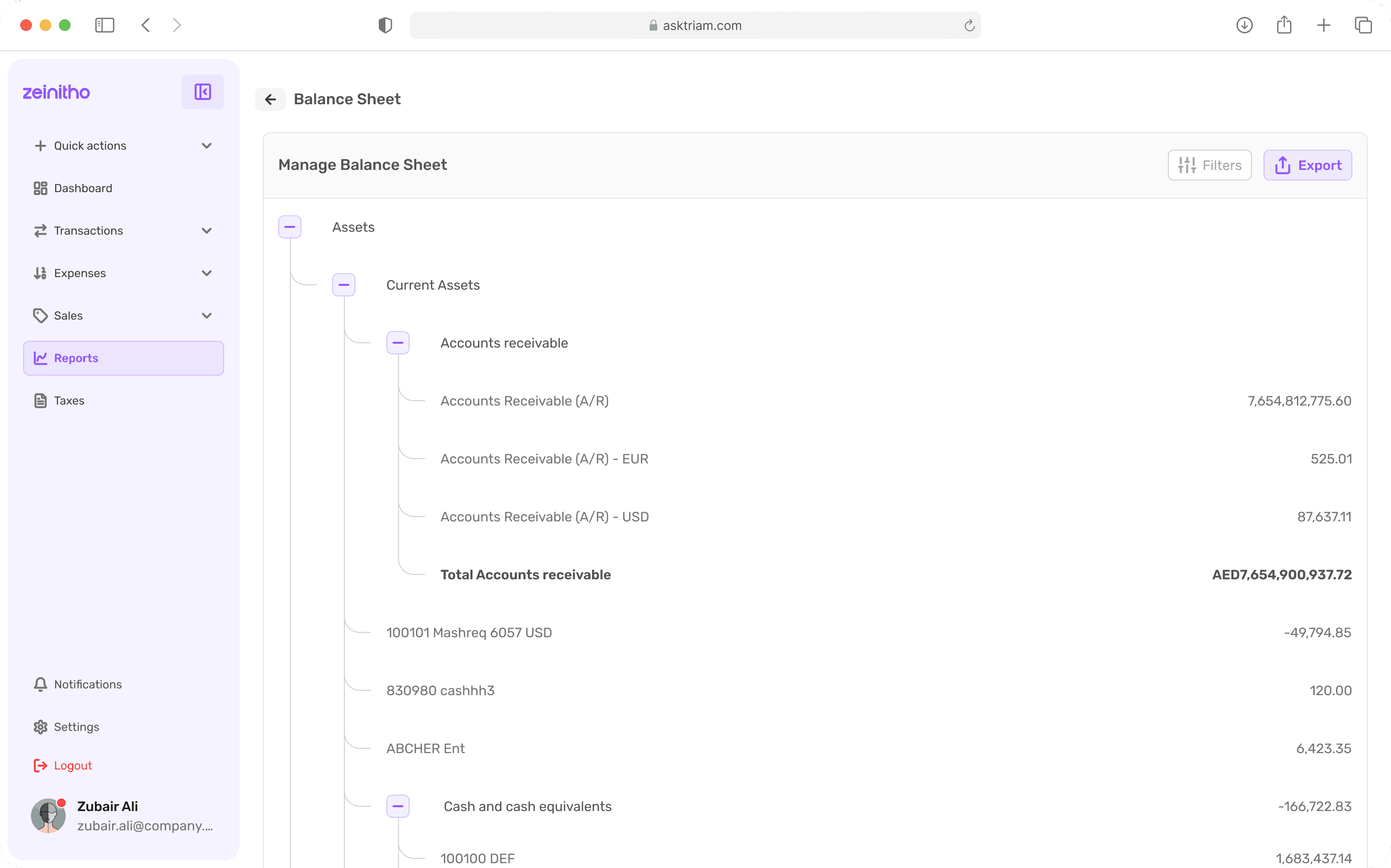This screenshot has height=868, width=1391.
Task: Click Safari privacy shield icon
Action: click(x=385, y=25)
